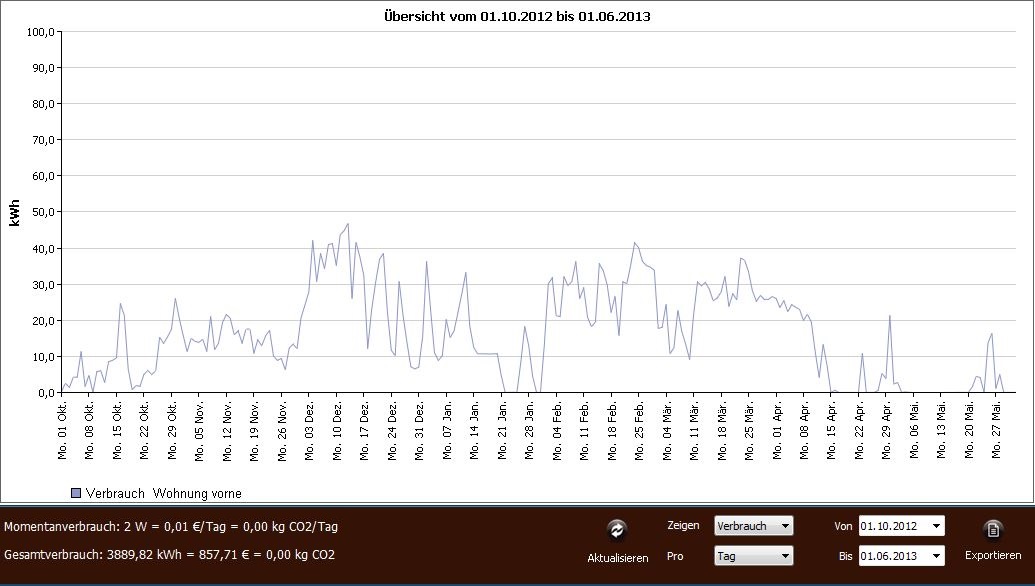Viewport: 1035px width, 586px height.
Task: Expand the Von date picker arrow
Action: (x=935, y=525)
